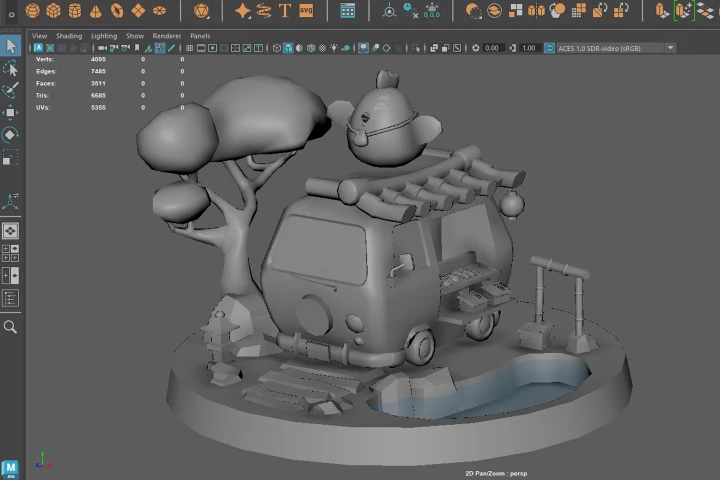Viewport: 720px width, 480px height.
Task: Select the Paint Selection tool
Action: click(10, 90)
